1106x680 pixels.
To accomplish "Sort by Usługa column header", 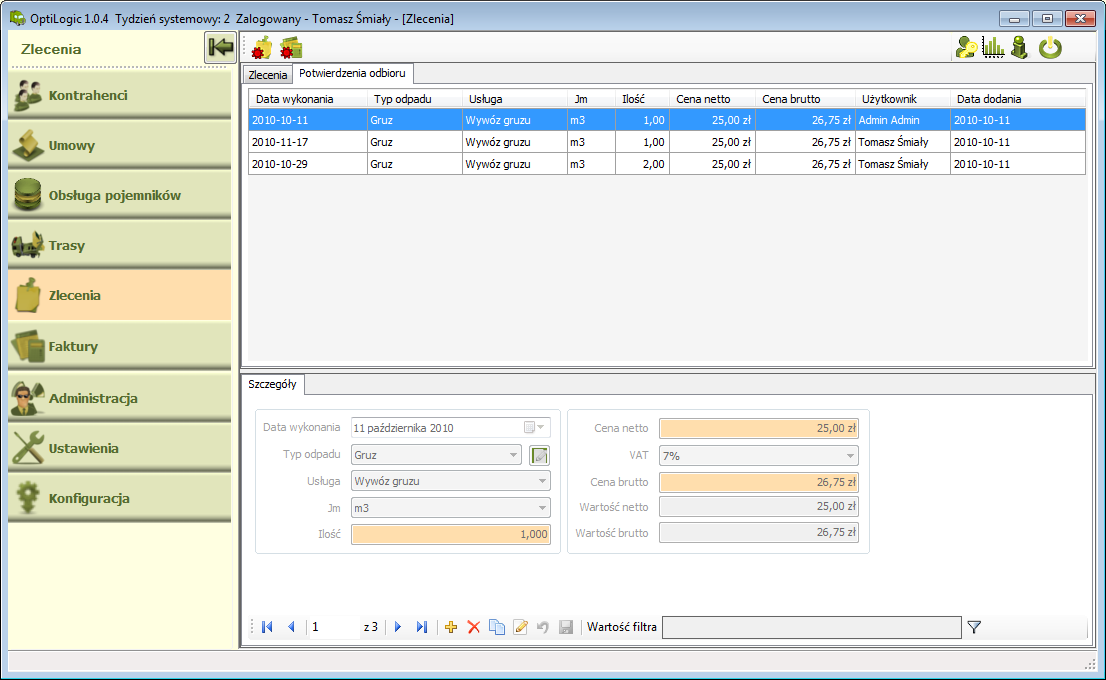I will pyautogui.click(x=515, y=99).
